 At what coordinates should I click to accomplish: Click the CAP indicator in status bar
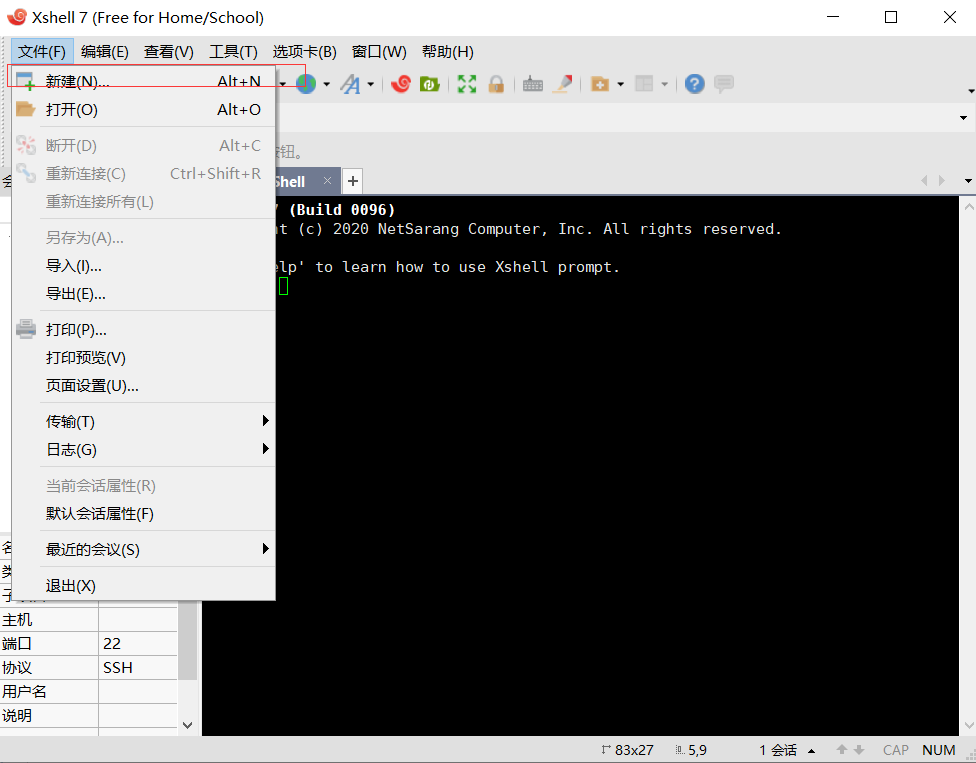click(896, 751)
